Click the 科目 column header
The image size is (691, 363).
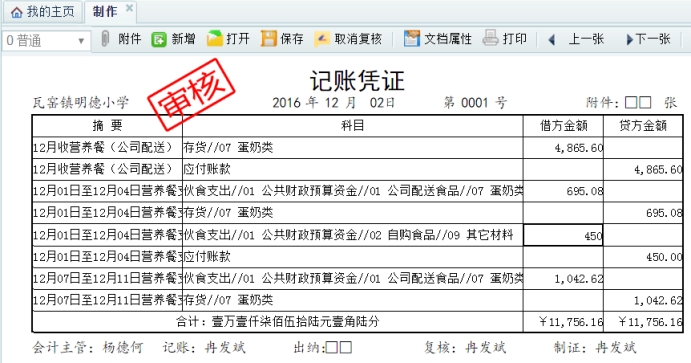click(x=353, y=126)
